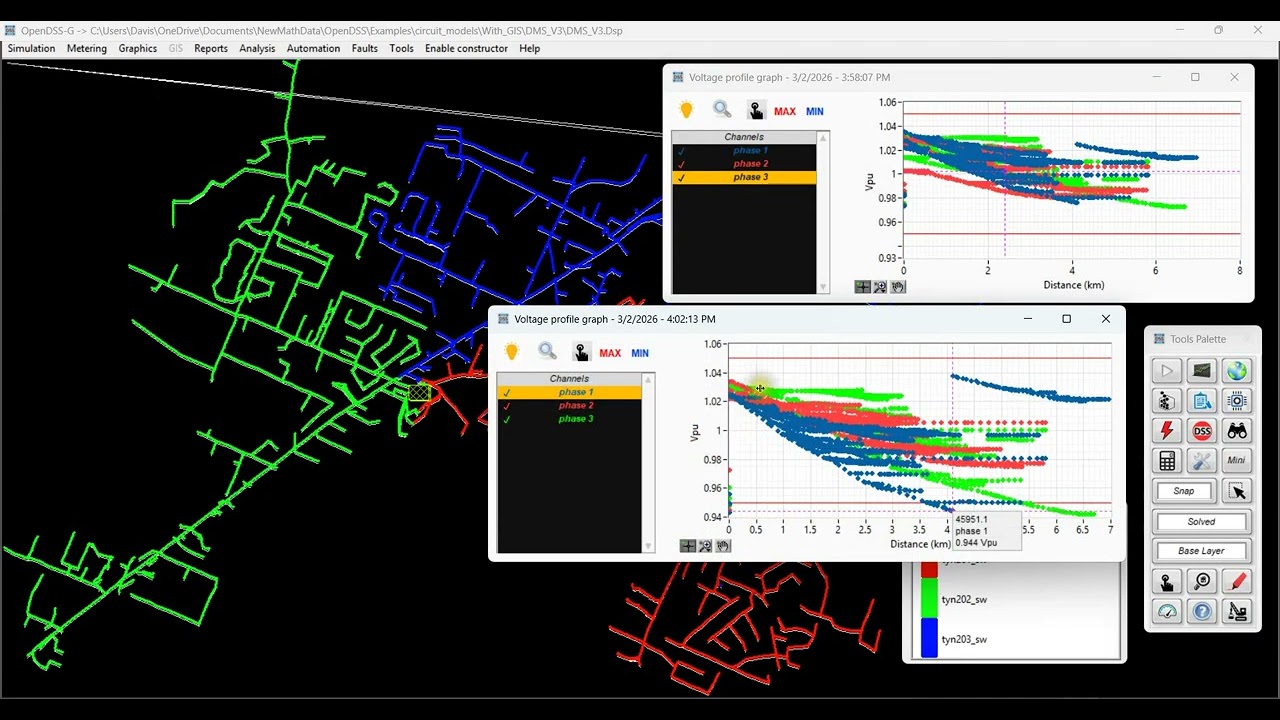Click the wrench and screwdriver settings icon

(x=1202, y=461)
